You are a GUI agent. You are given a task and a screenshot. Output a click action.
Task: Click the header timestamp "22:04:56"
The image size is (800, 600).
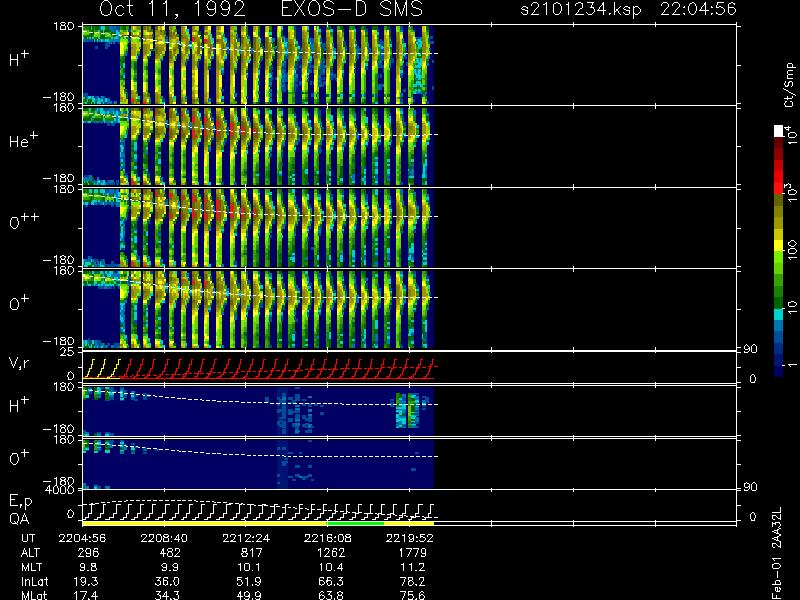[698, 9]
